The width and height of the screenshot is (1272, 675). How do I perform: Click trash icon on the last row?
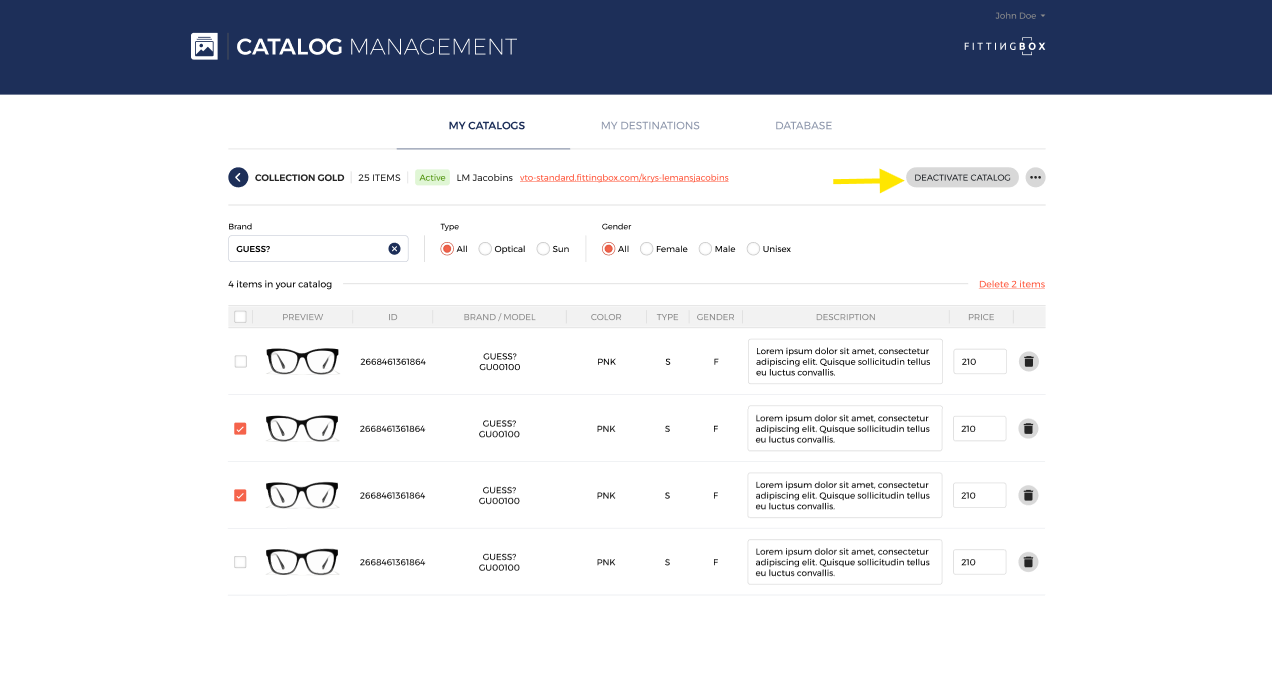coord(1028,562)
